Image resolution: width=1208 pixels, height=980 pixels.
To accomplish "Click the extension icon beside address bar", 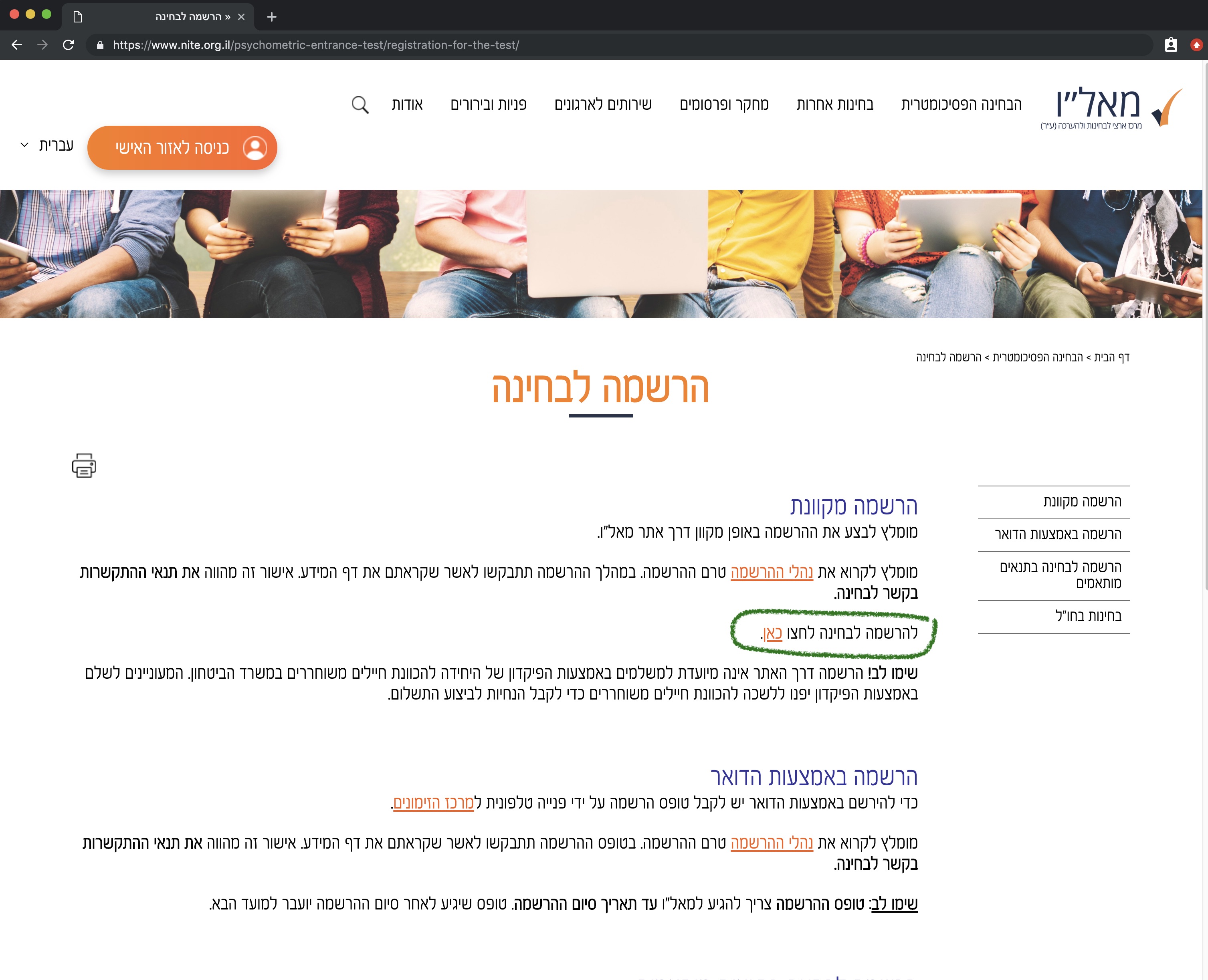I will 1171,45.
